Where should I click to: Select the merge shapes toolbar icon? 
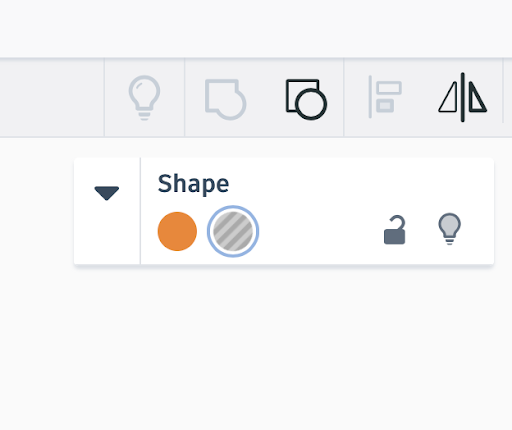click(x=225, y=99)
